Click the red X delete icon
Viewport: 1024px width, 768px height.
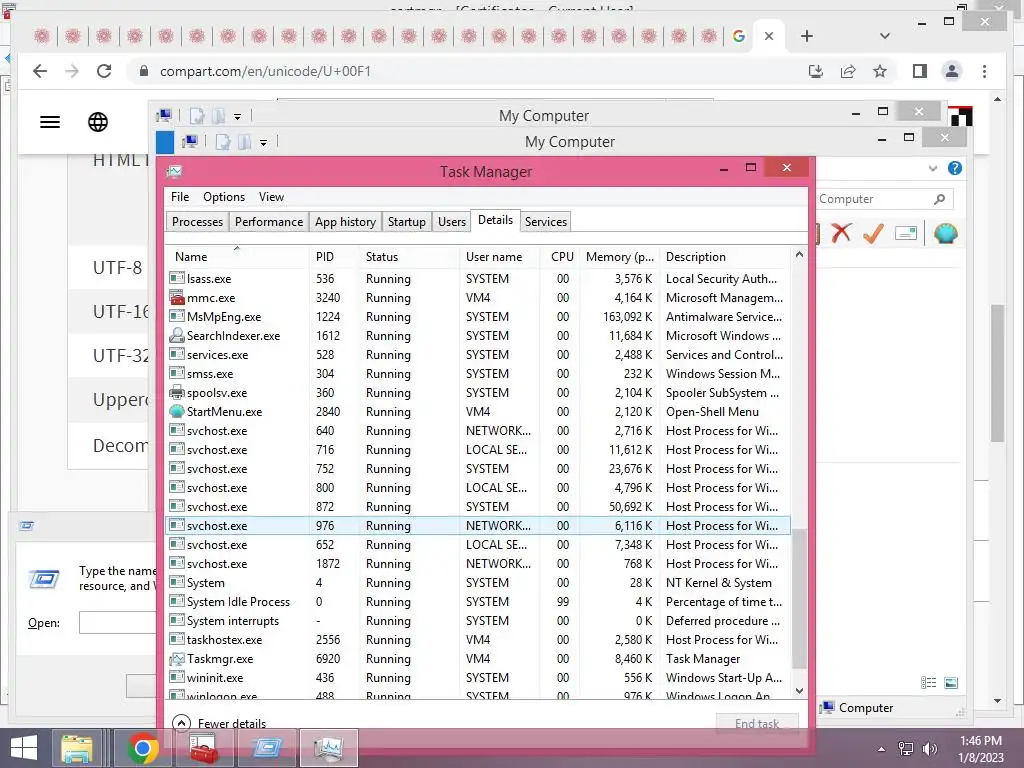coord(841,232)
